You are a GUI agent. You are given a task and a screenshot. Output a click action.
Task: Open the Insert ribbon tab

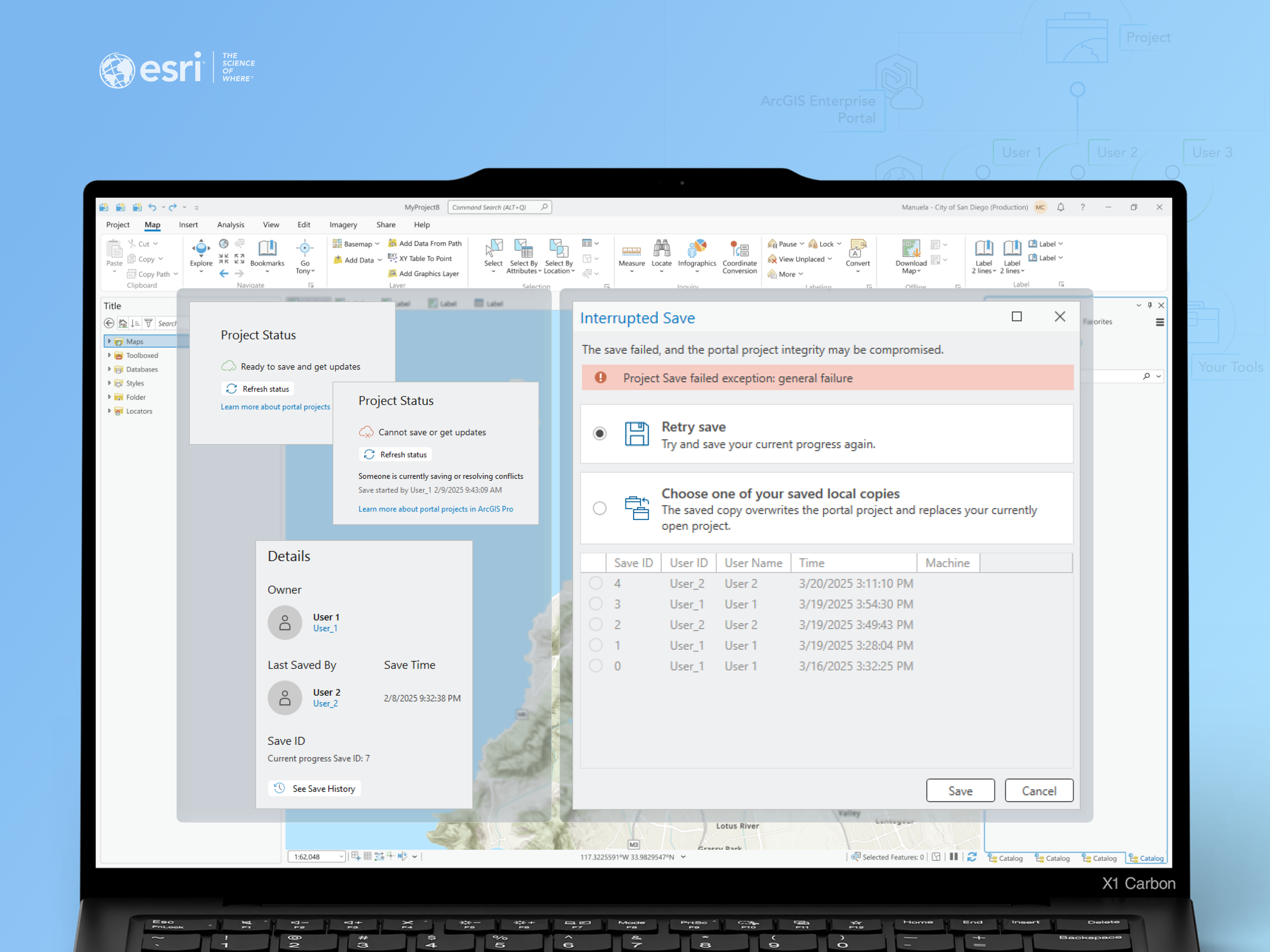tap(188, 225)
